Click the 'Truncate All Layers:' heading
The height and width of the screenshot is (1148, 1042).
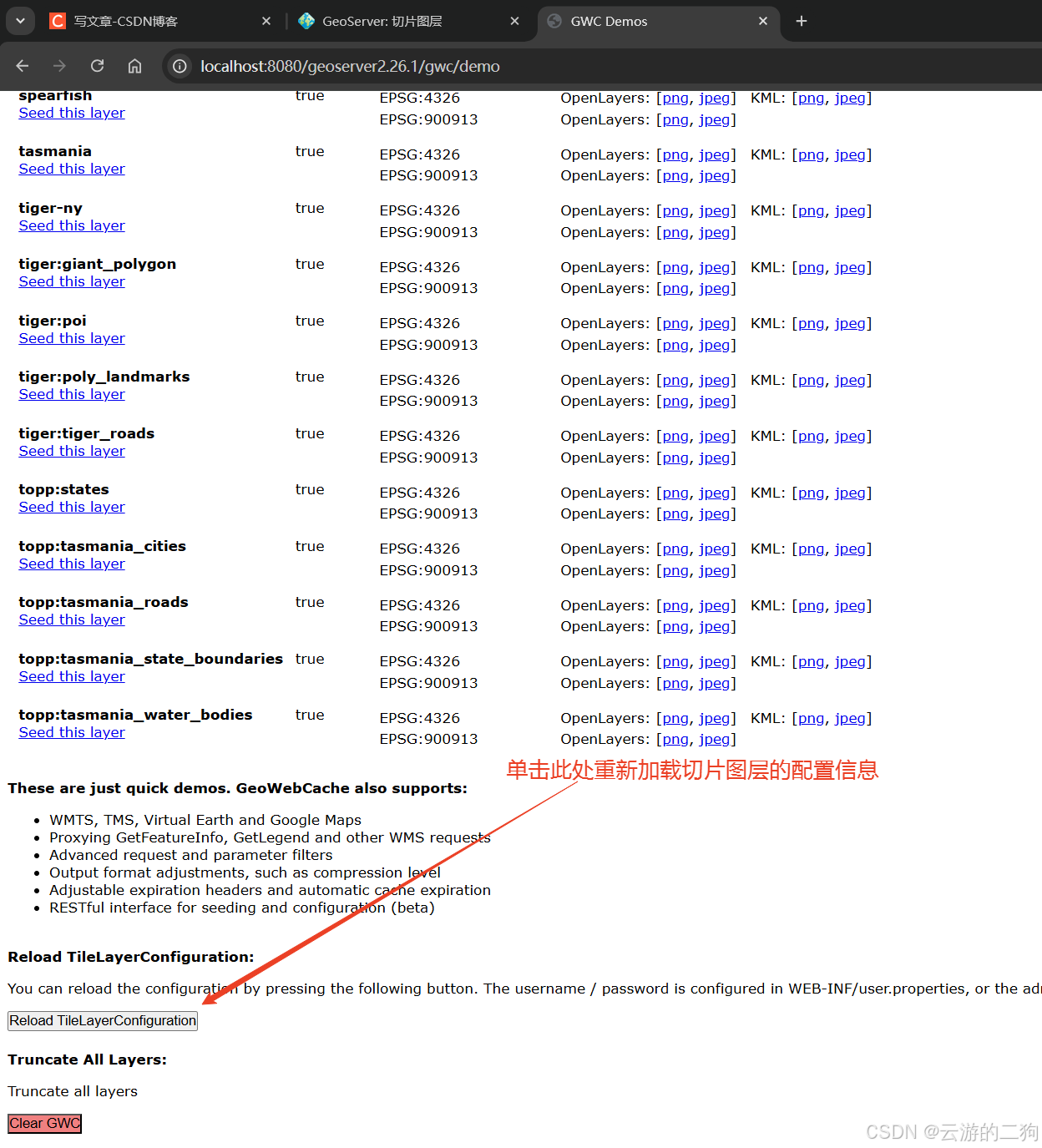click(x=88, y=1059)
